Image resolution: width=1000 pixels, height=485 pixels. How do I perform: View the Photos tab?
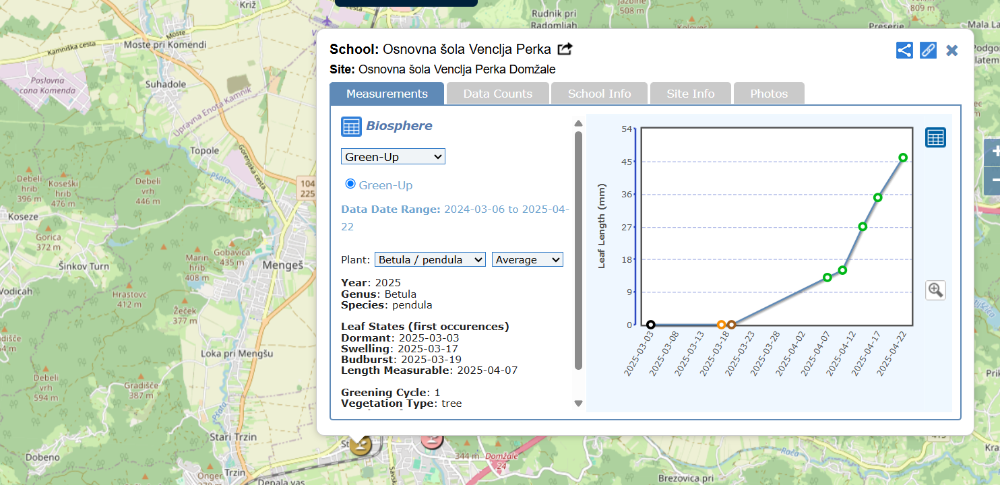pos(769,94)
